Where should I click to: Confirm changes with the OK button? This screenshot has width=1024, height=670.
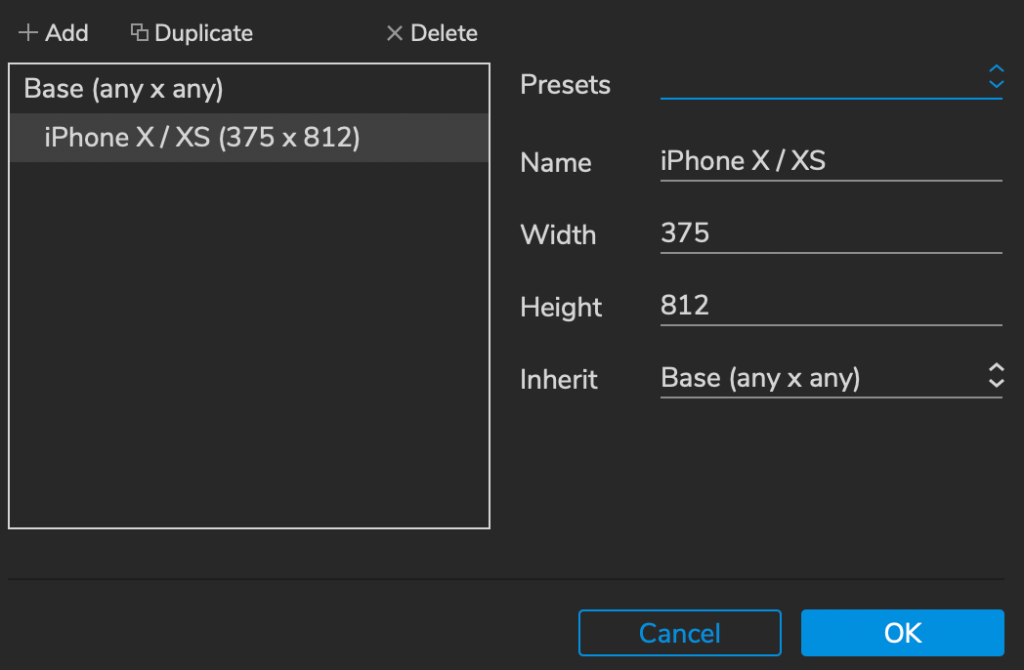pyautogui.click(x=902, y=633)
